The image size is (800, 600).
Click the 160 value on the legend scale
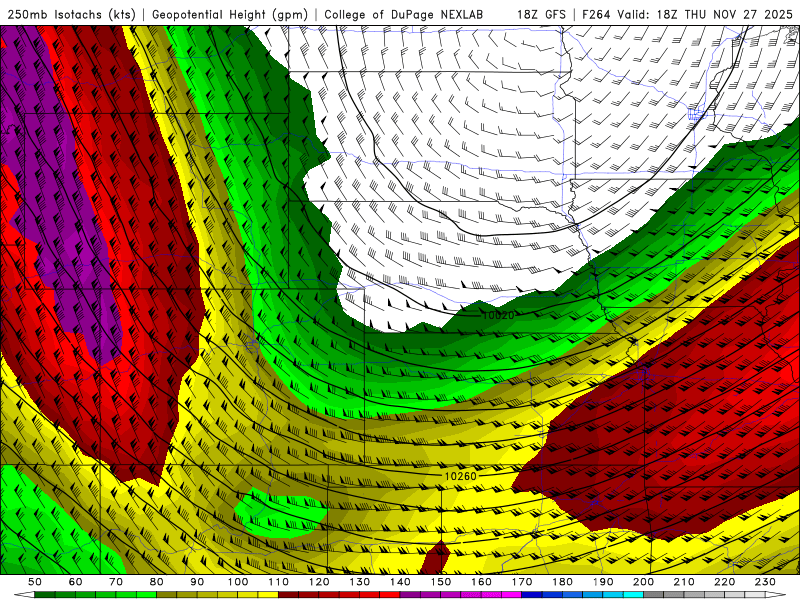tap(482, 582)
